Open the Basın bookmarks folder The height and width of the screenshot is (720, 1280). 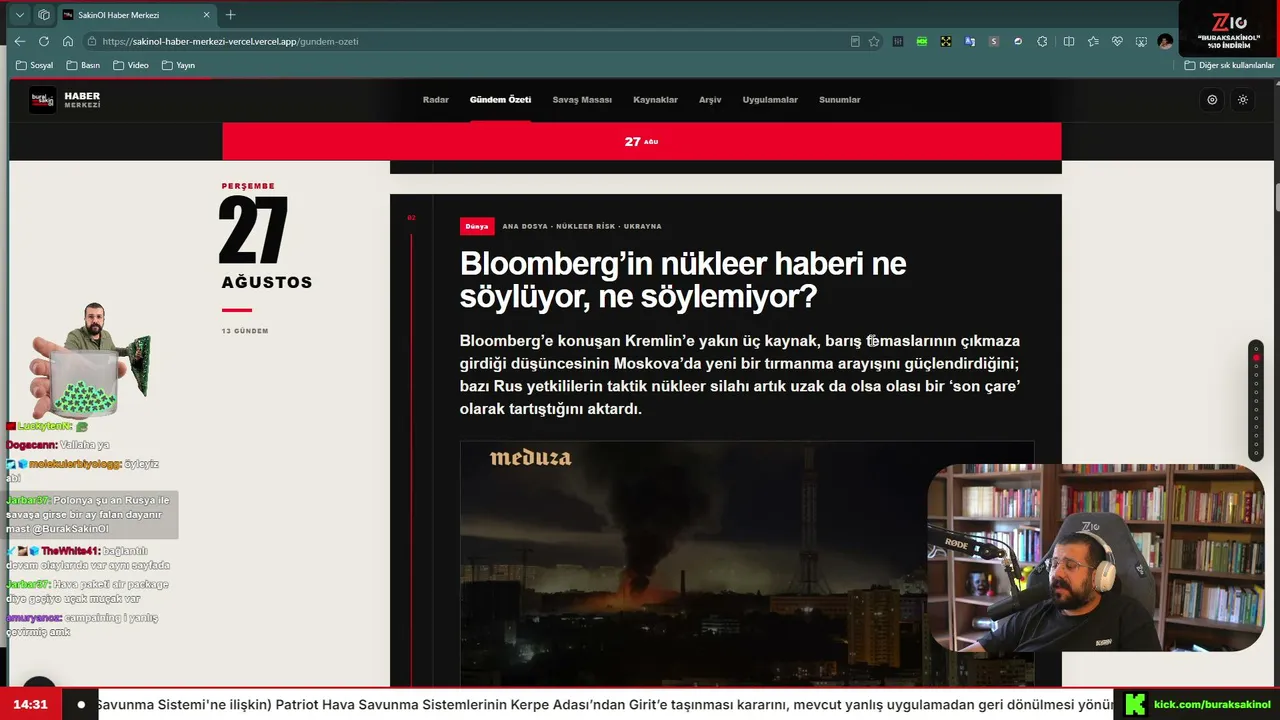(83, 65)
